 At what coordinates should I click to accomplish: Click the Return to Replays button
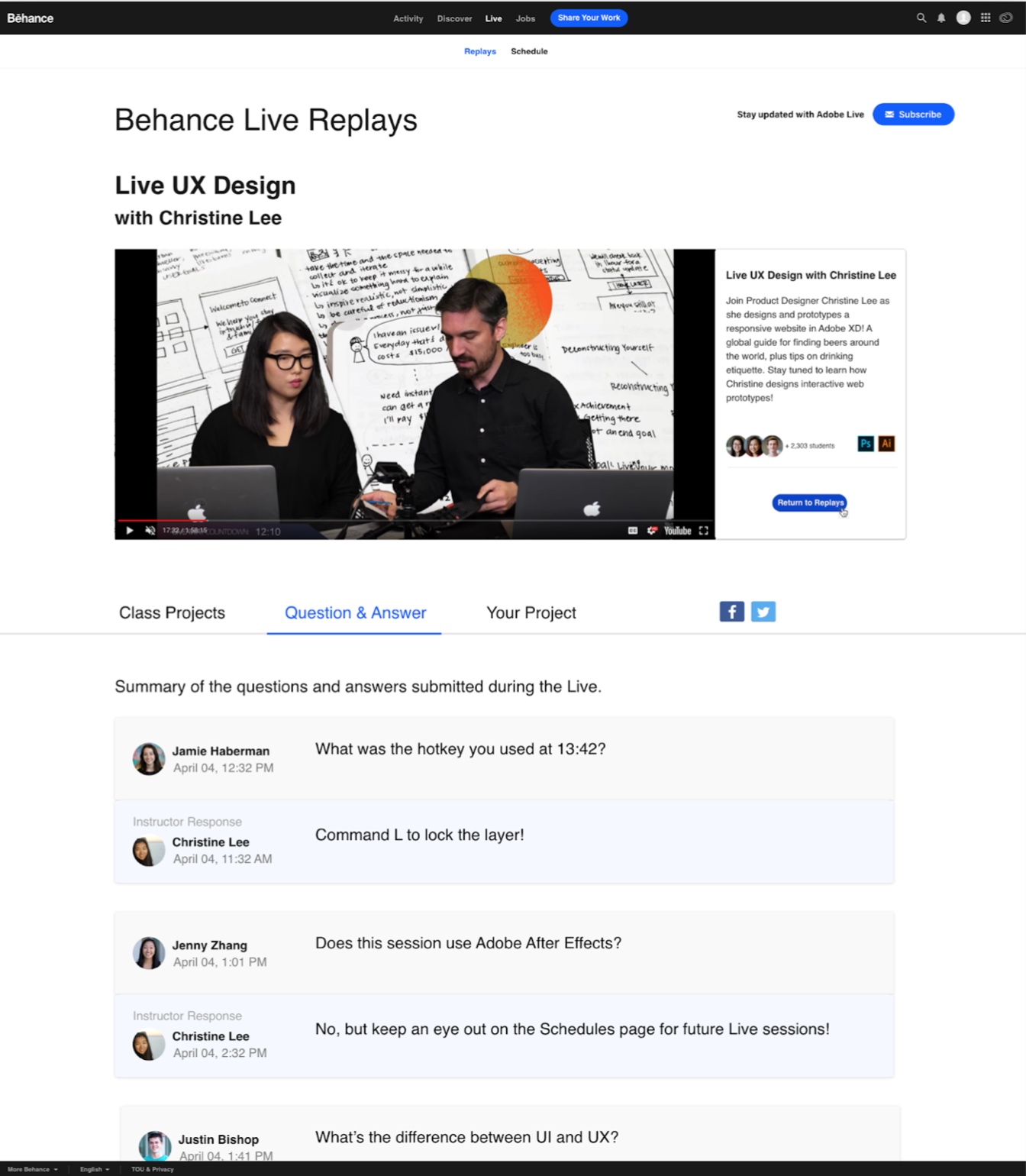coord(809,502)
